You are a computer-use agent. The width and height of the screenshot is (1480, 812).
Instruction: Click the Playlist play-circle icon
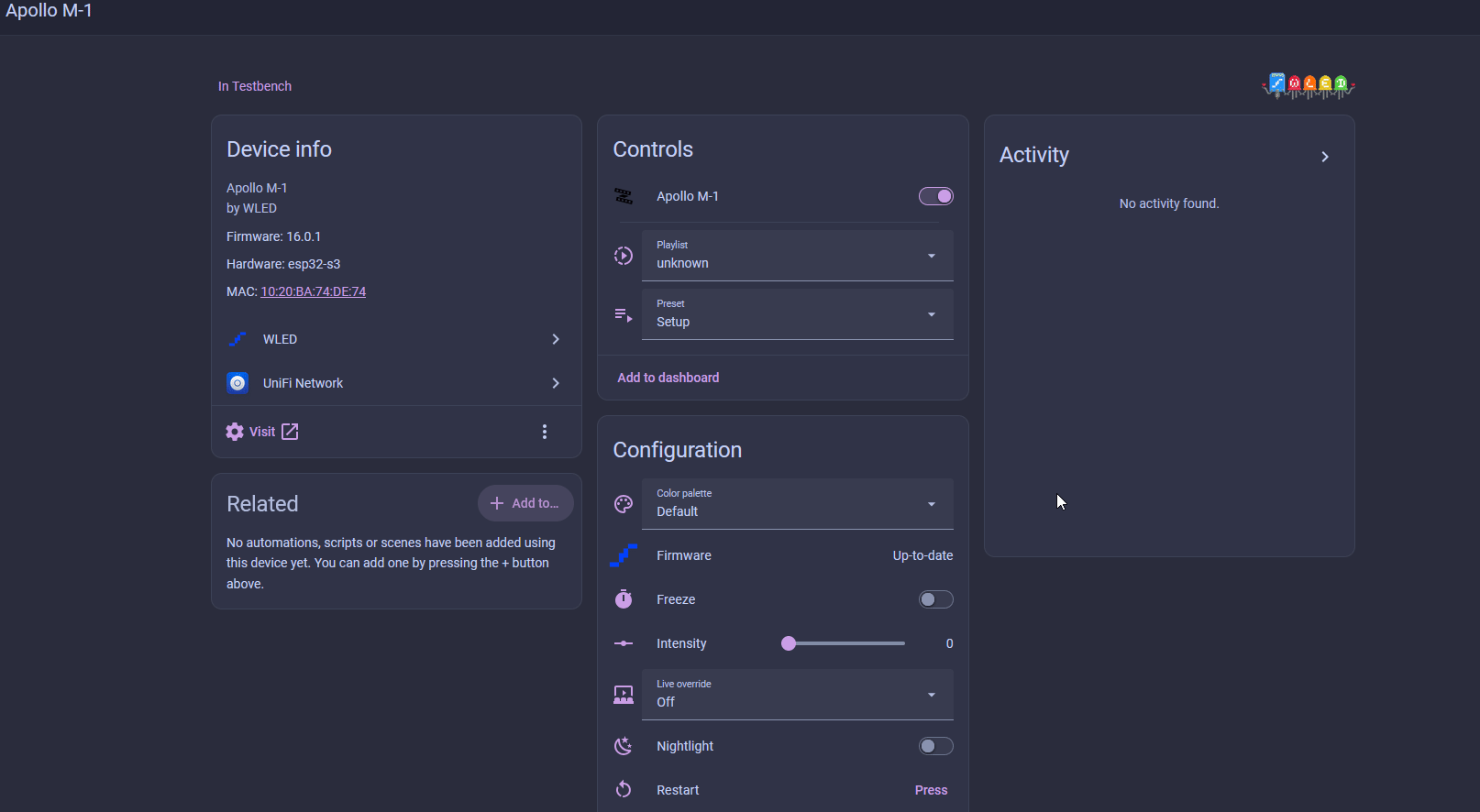(x=624, y=256)
